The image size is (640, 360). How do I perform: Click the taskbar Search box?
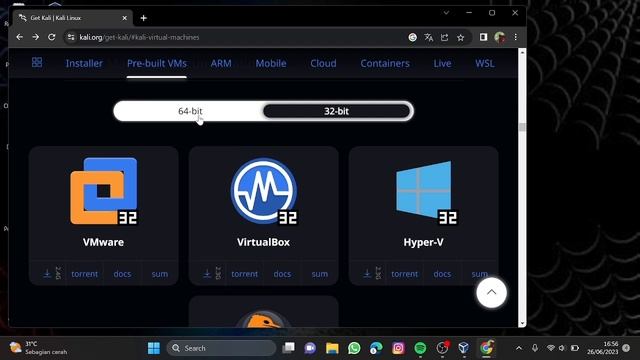pos(221,348)
